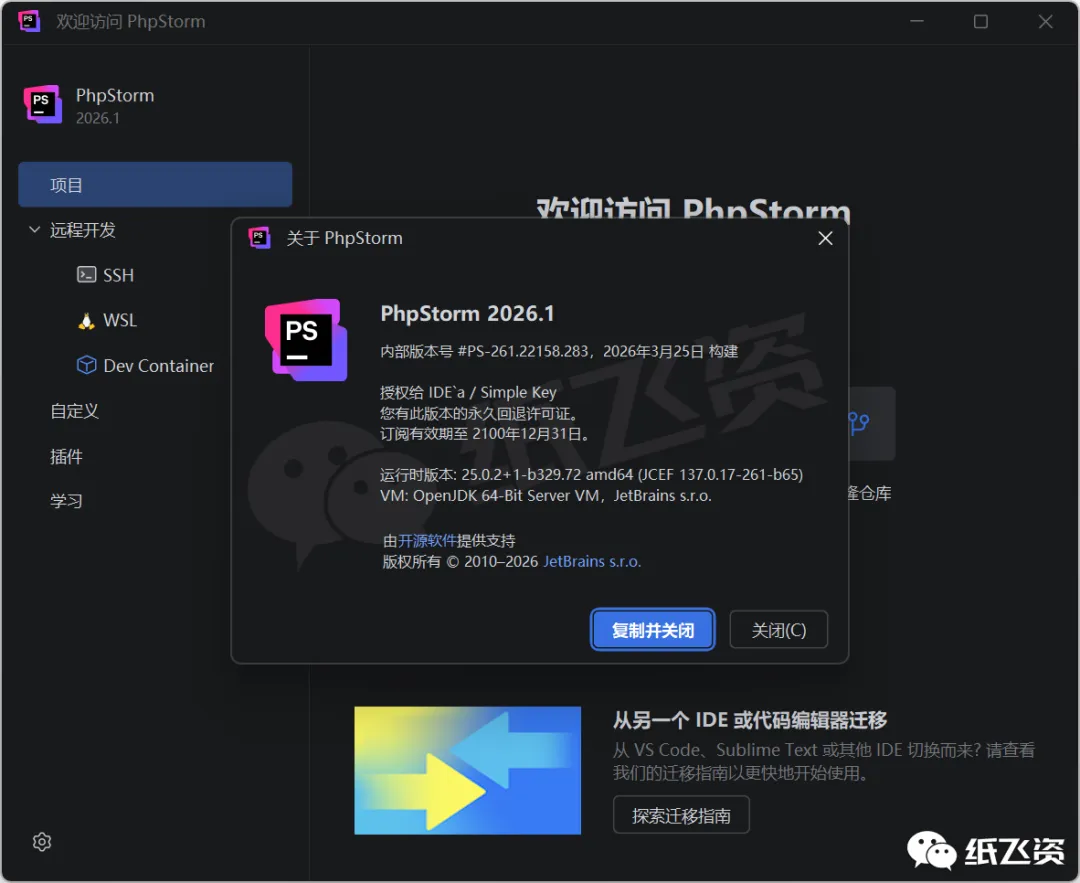
Task: Open the JetBrains s.r.o. copyright link
Action: pyautogui.click(x=592, y=561)
